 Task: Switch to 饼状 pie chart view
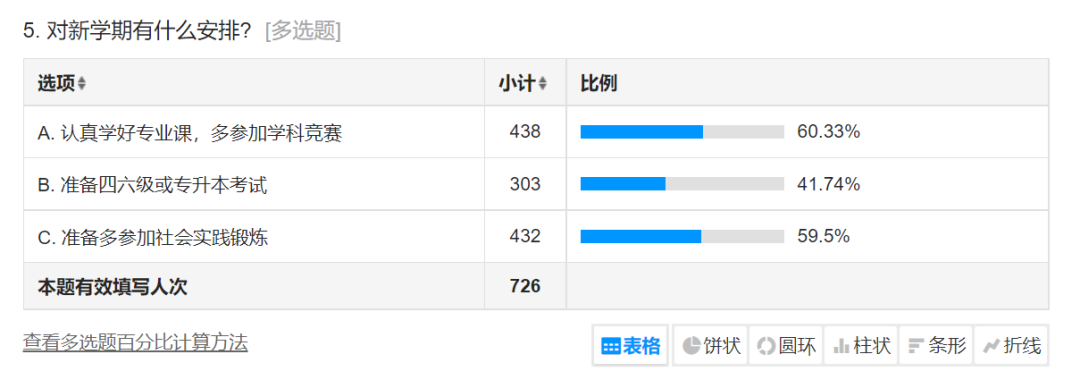(711, 345)
